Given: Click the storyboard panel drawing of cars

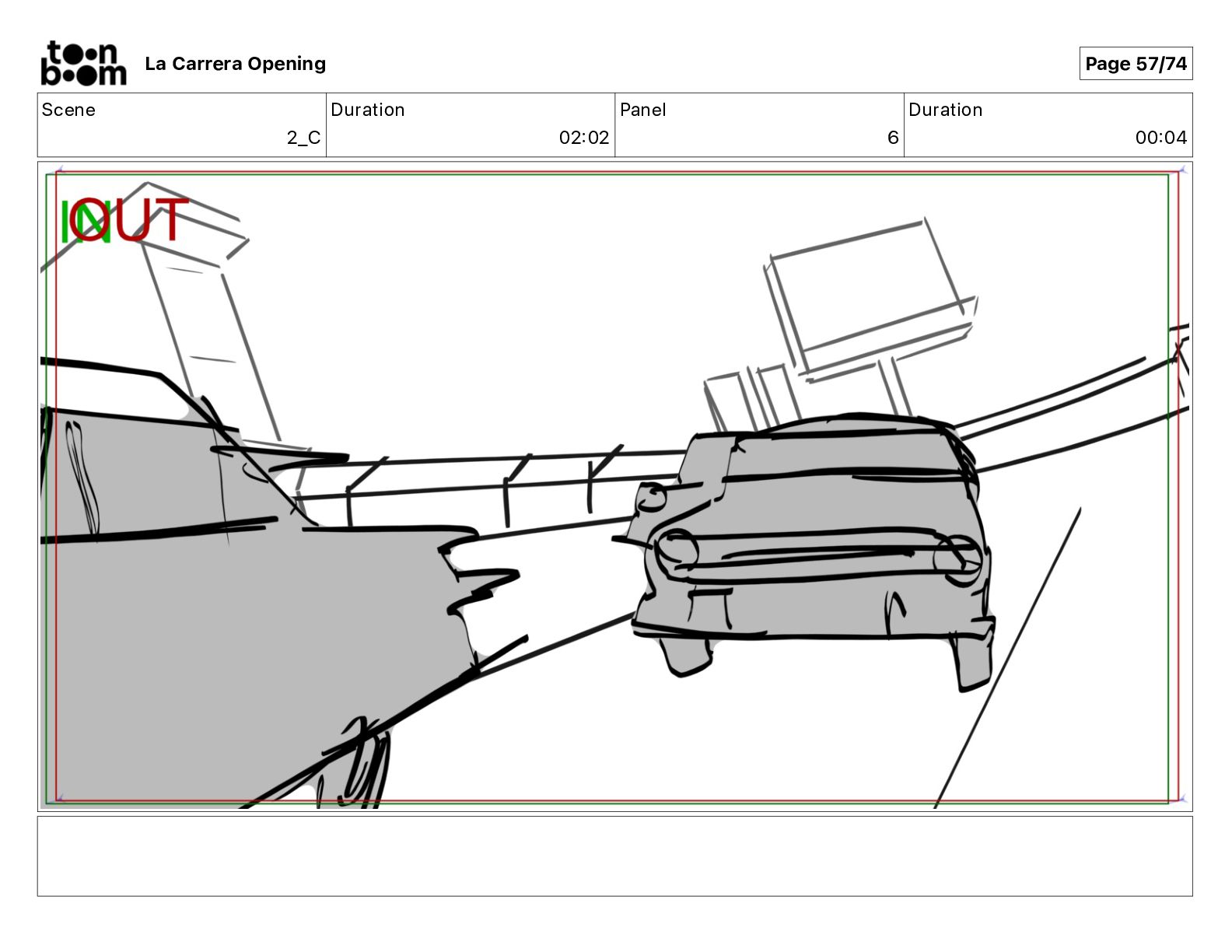Looking at the screenshot, I should (x=614, y=486).
